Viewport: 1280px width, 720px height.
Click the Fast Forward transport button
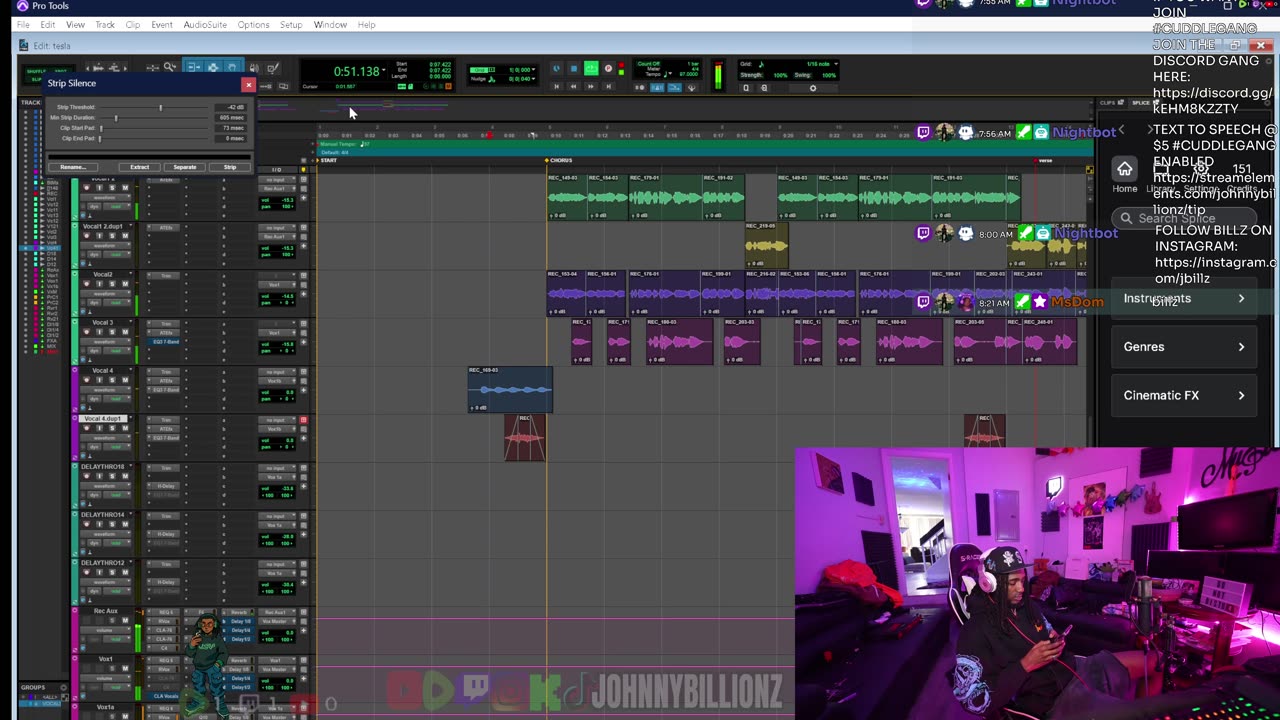click(x=591, y=87)
